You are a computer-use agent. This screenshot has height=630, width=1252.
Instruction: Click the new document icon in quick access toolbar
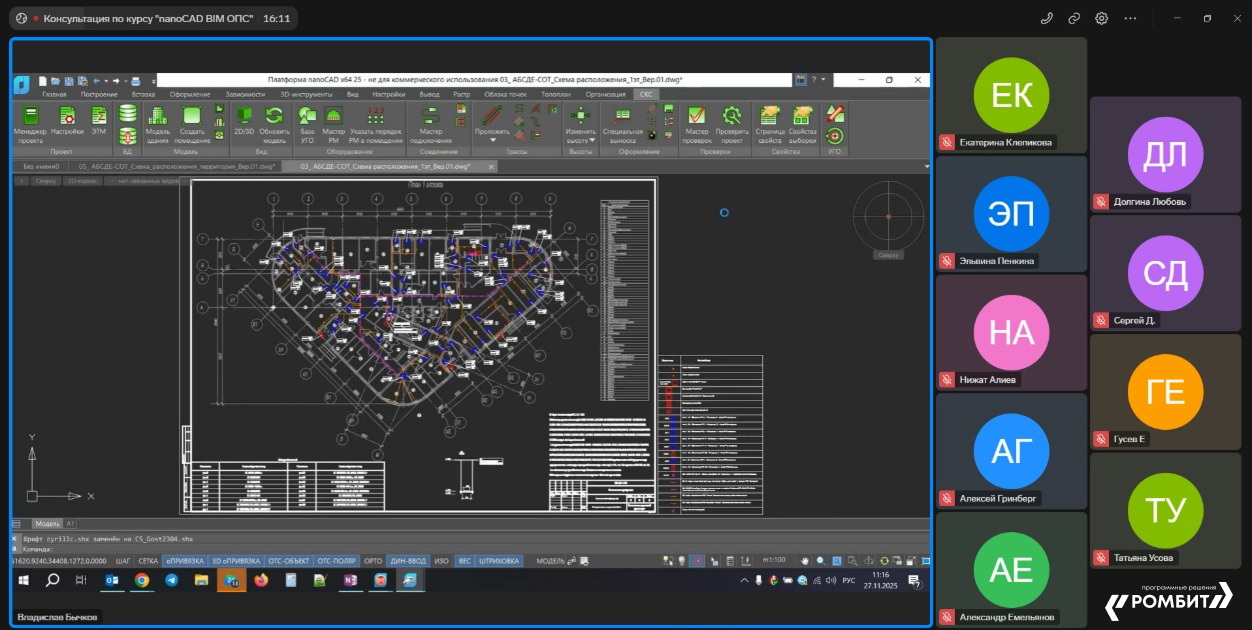43,81
